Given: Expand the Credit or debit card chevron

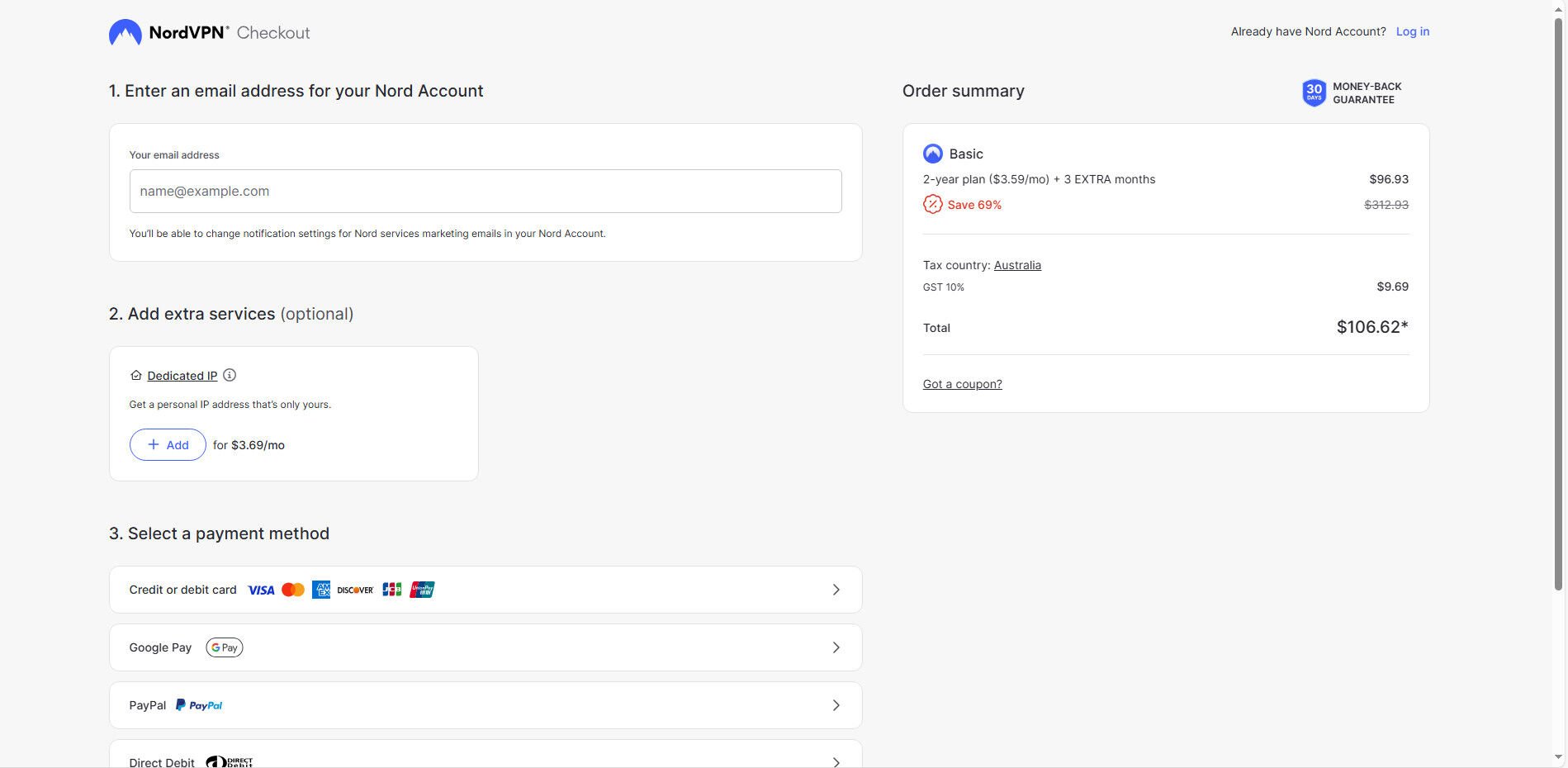Looking at the screenshot, I should click(836, 590).
